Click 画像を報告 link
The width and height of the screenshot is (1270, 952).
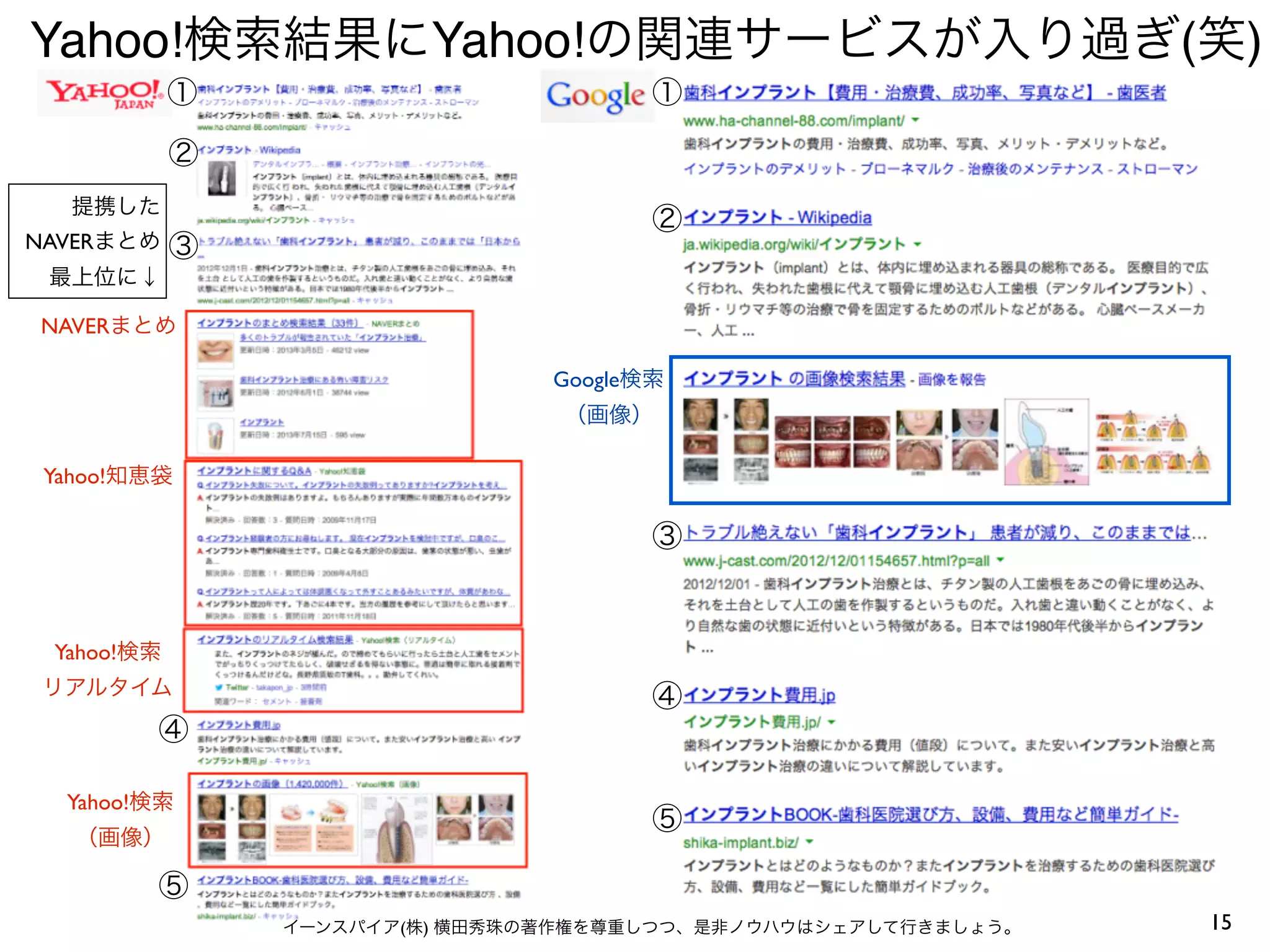point(952,380)
